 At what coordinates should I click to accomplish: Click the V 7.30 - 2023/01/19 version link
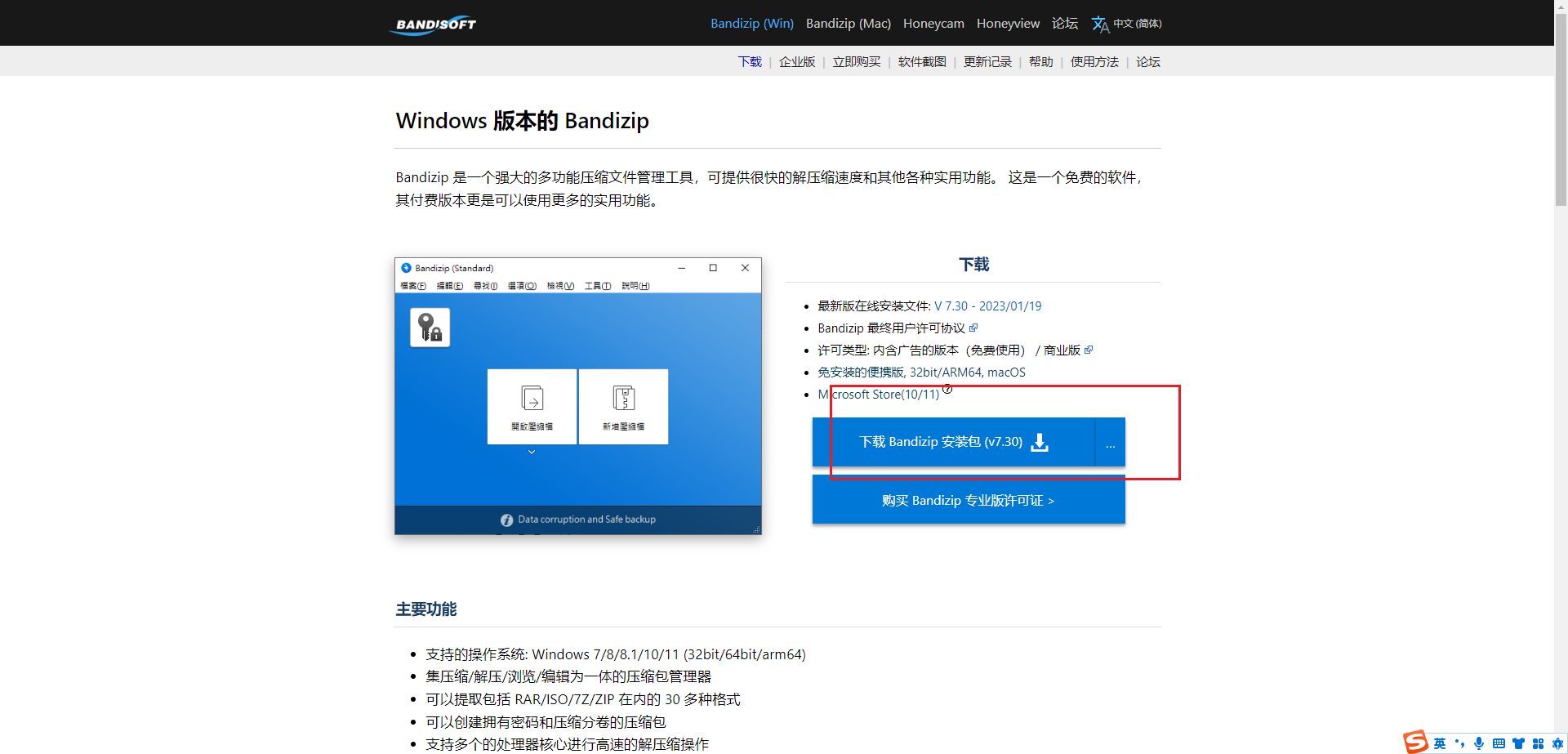coord(987,306)
